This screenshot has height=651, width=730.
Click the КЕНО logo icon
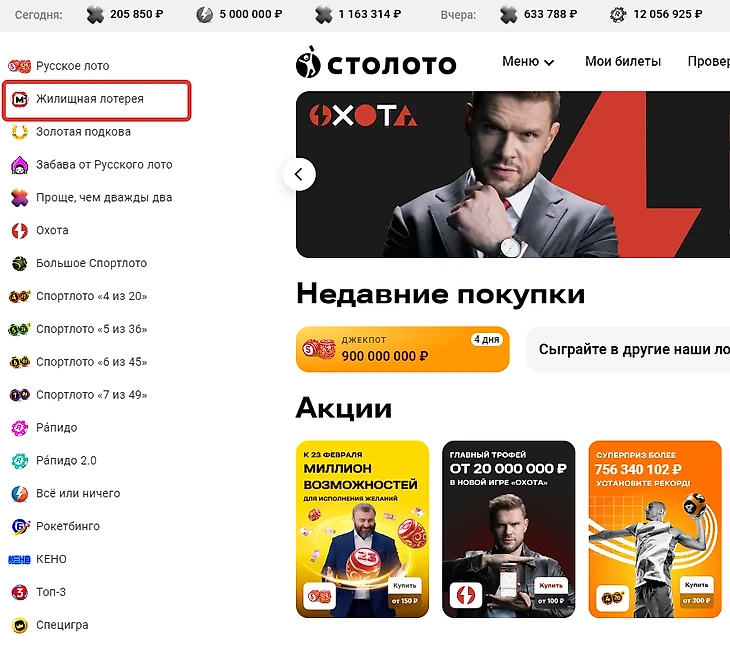click(20, 559)
